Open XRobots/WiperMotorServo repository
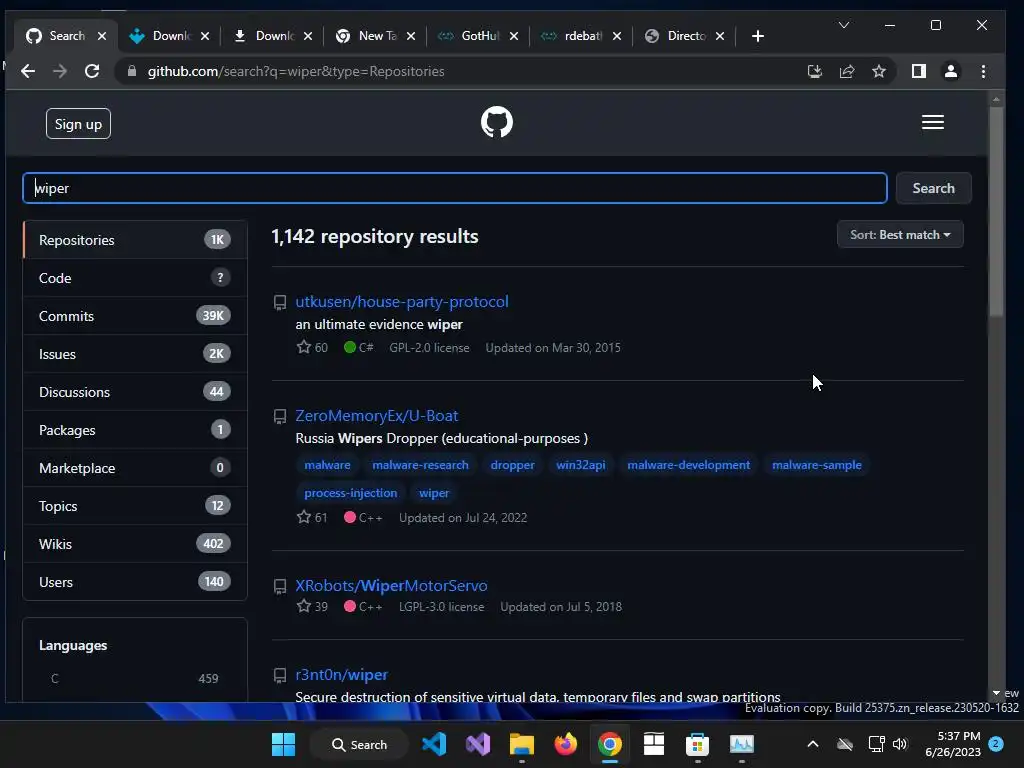This screenshot has width=1024, height=768. pyautogui.click(x=391, y=585)
